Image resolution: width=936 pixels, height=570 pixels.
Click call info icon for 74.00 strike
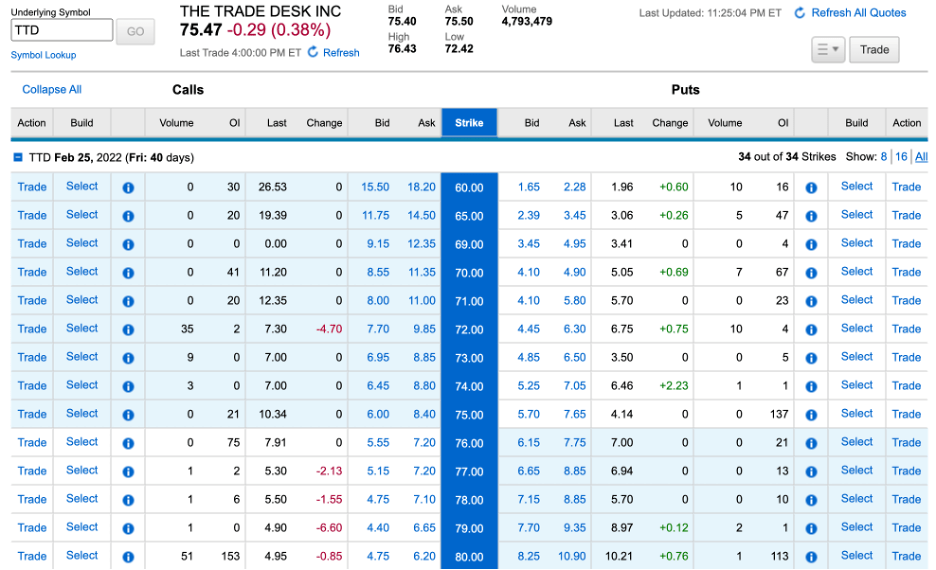pos(128,386)
